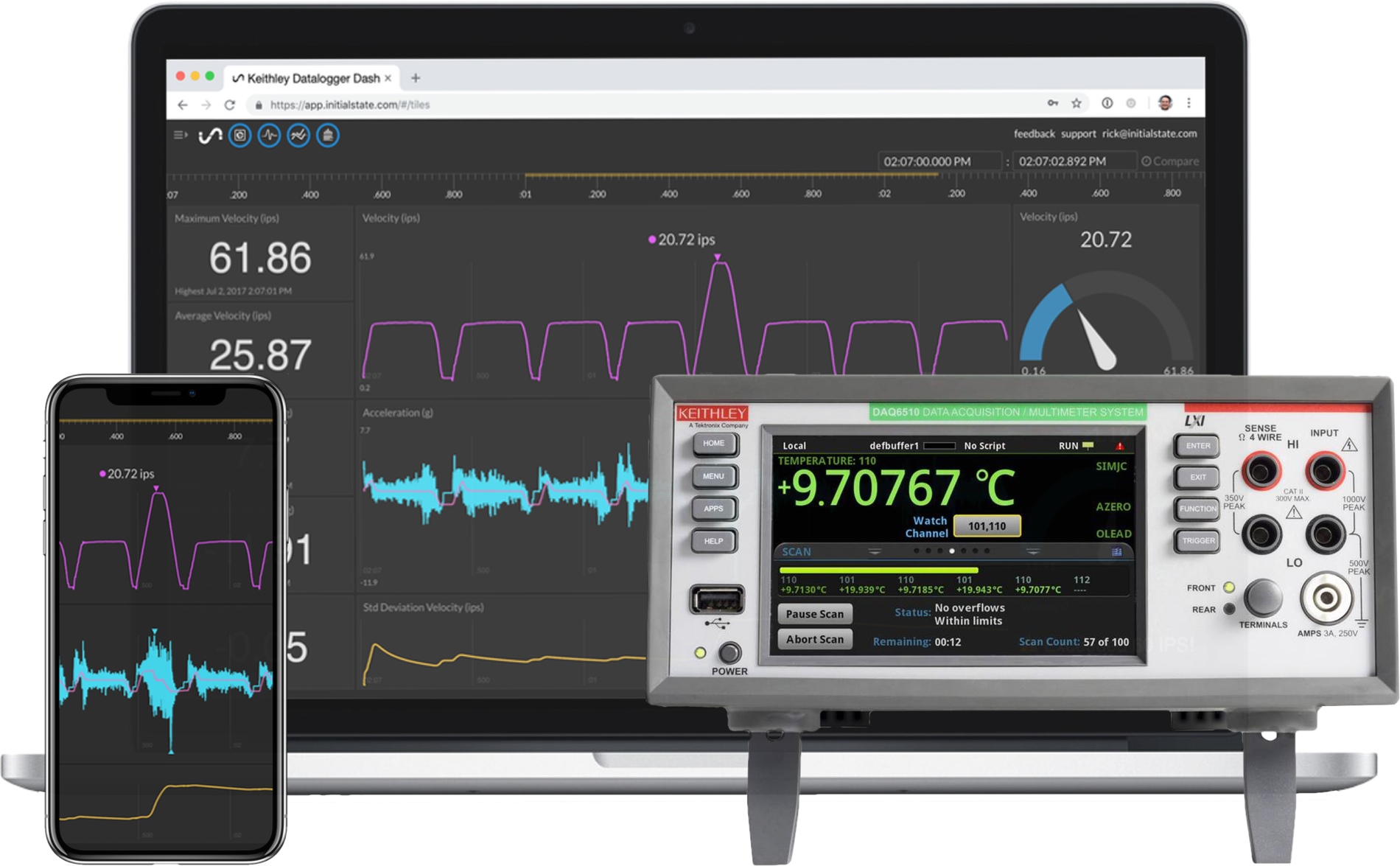Click the timeline ruler's yellow range bar
Viewport: 1400px width, 866px height.
(x=729, y=175)
